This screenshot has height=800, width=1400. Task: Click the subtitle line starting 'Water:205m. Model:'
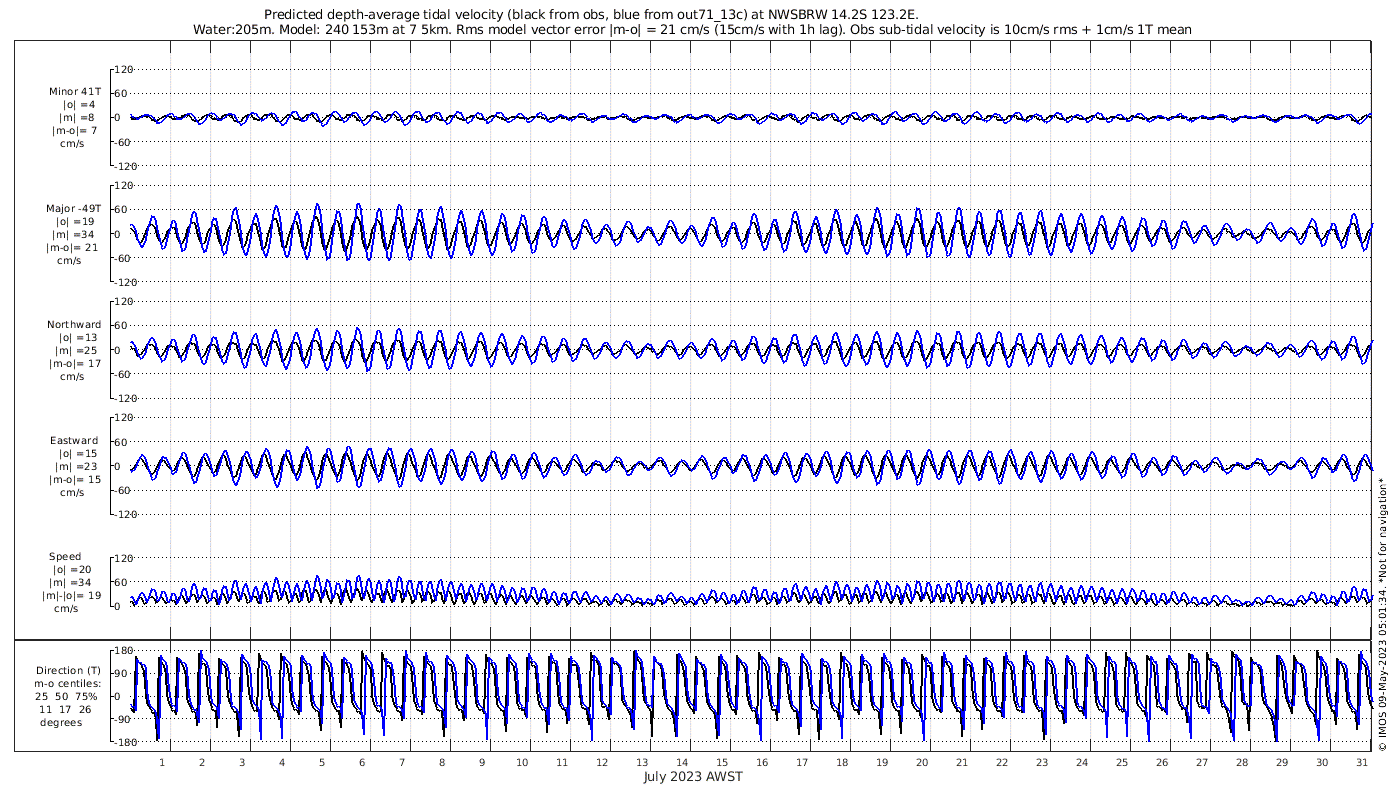click(692, 30)
